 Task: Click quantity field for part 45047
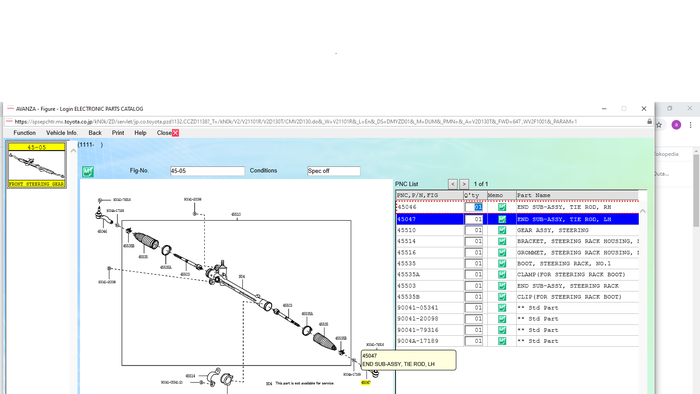pyautogui.click(x=474, y=219)
